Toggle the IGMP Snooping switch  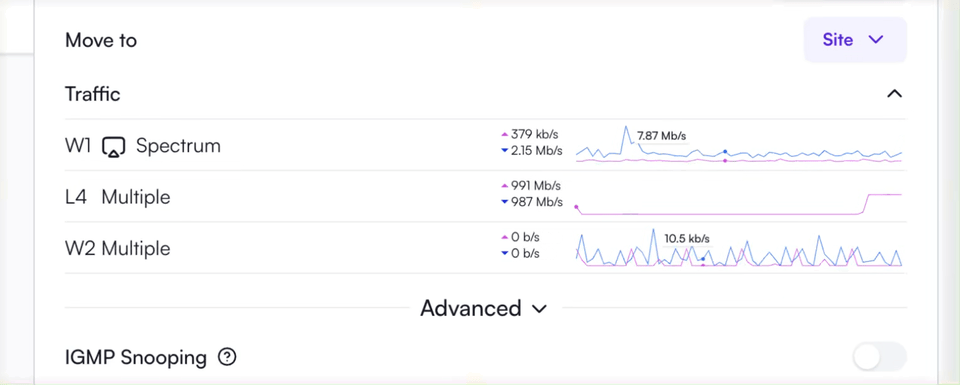click(880, 356)
